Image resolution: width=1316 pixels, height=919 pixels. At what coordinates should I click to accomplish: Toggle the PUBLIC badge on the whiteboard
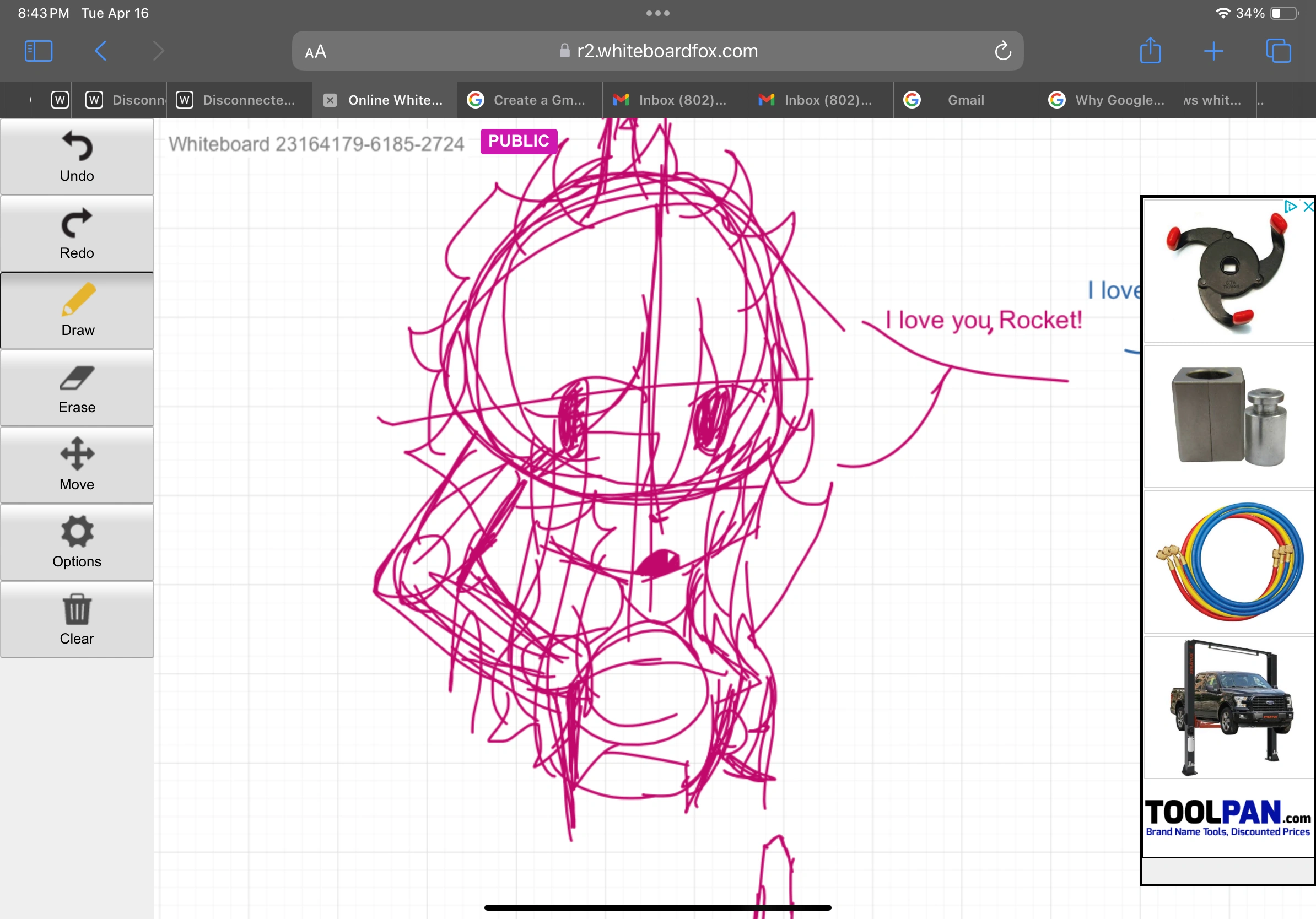(517, 140)
